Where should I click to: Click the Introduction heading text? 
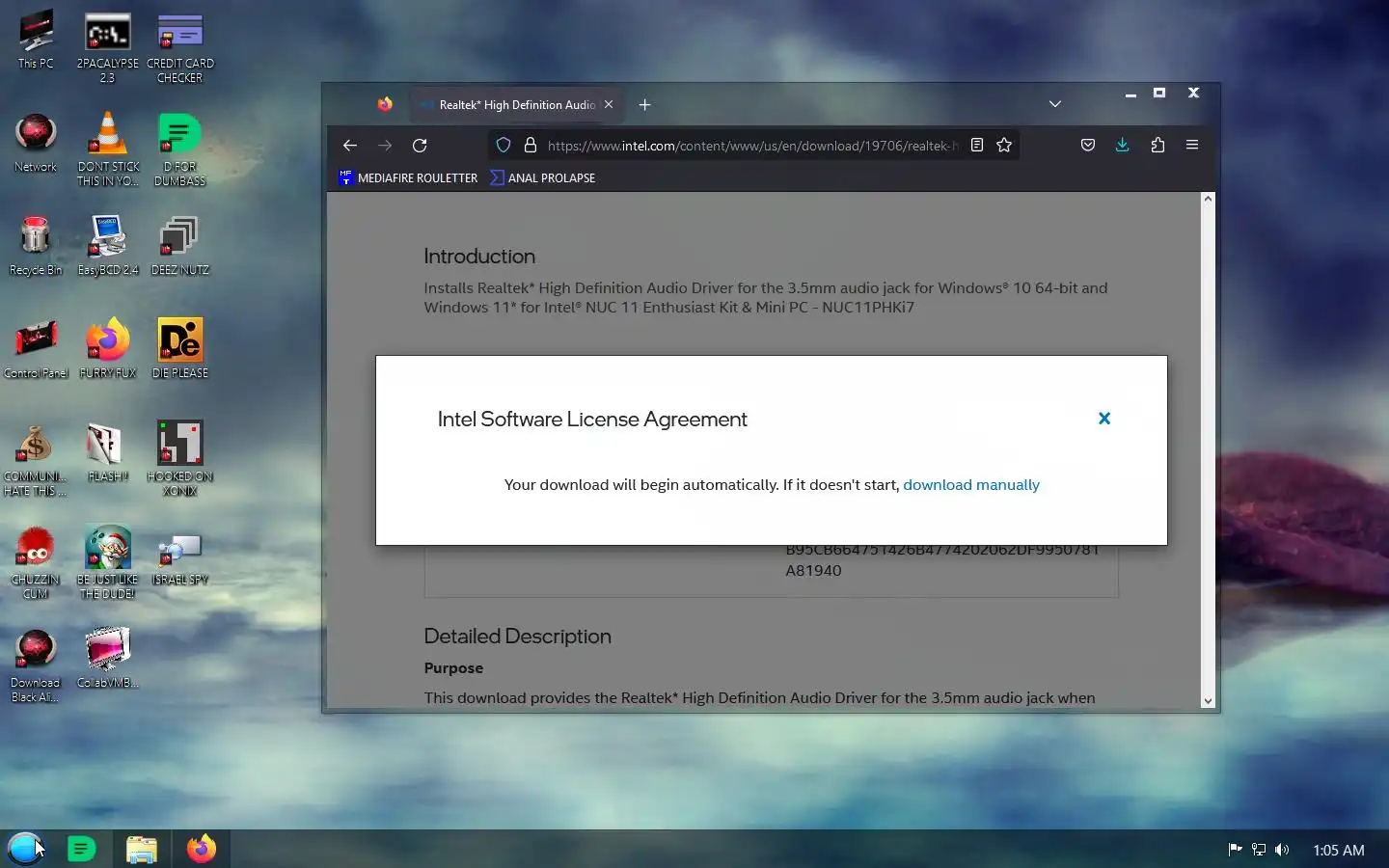479,257
